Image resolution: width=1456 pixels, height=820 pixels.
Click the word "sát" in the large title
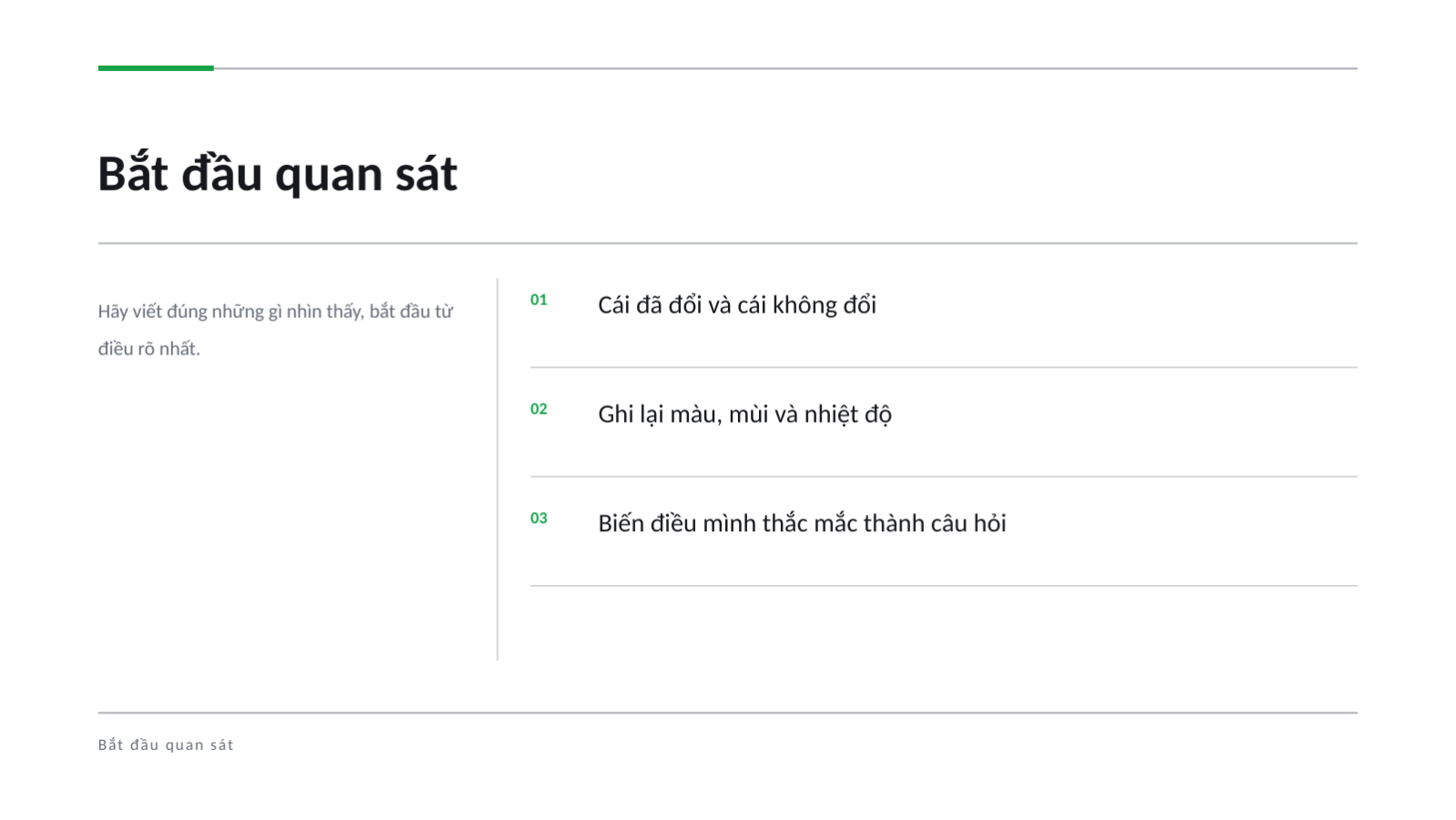pos(426,174)
